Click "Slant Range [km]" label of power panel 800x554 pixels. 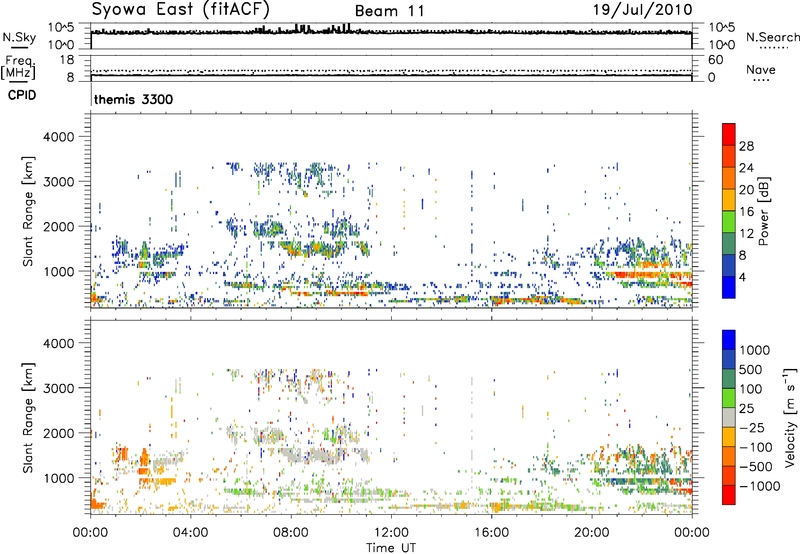(x=28, y=211)
